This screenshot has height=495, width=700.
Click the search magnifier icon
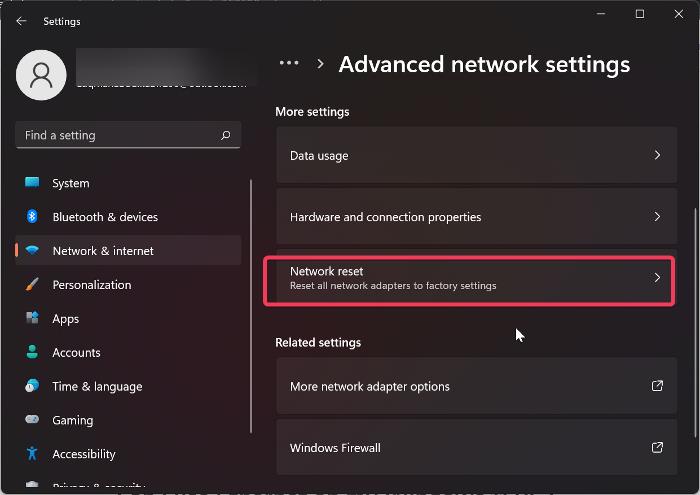click(226, 135)
